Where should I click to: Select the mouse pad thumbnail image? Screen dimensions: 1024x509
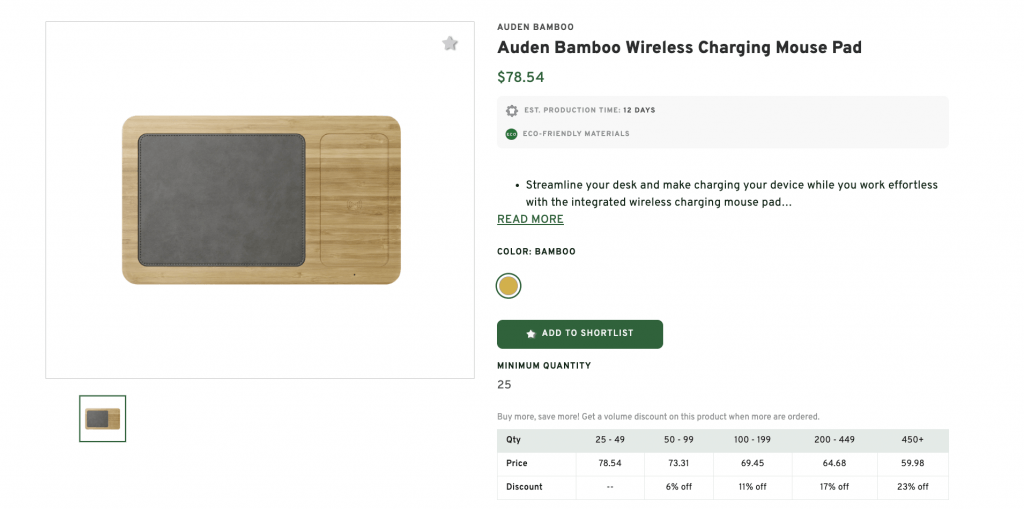click(103, 418)
